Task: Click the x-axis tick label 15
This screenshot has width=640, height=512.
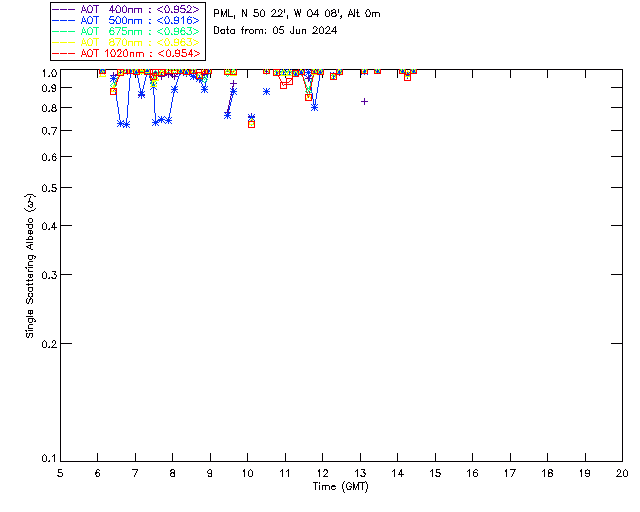Action: pos(435,473)
